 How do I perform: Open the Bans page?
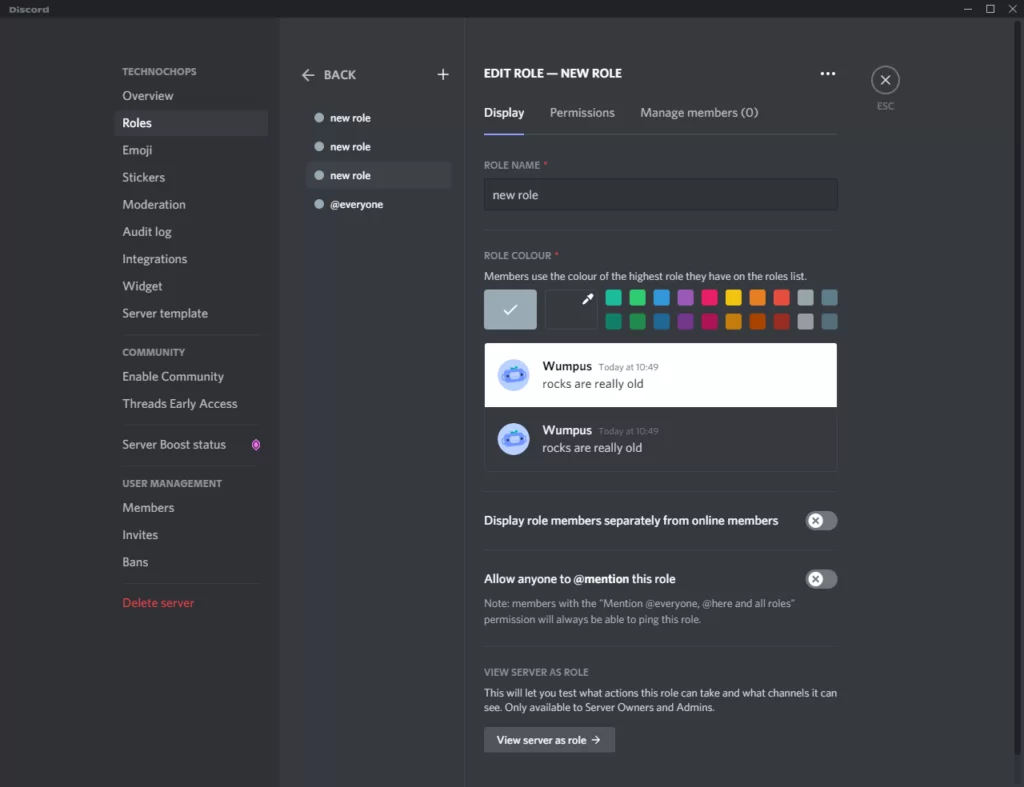[191, 562]
